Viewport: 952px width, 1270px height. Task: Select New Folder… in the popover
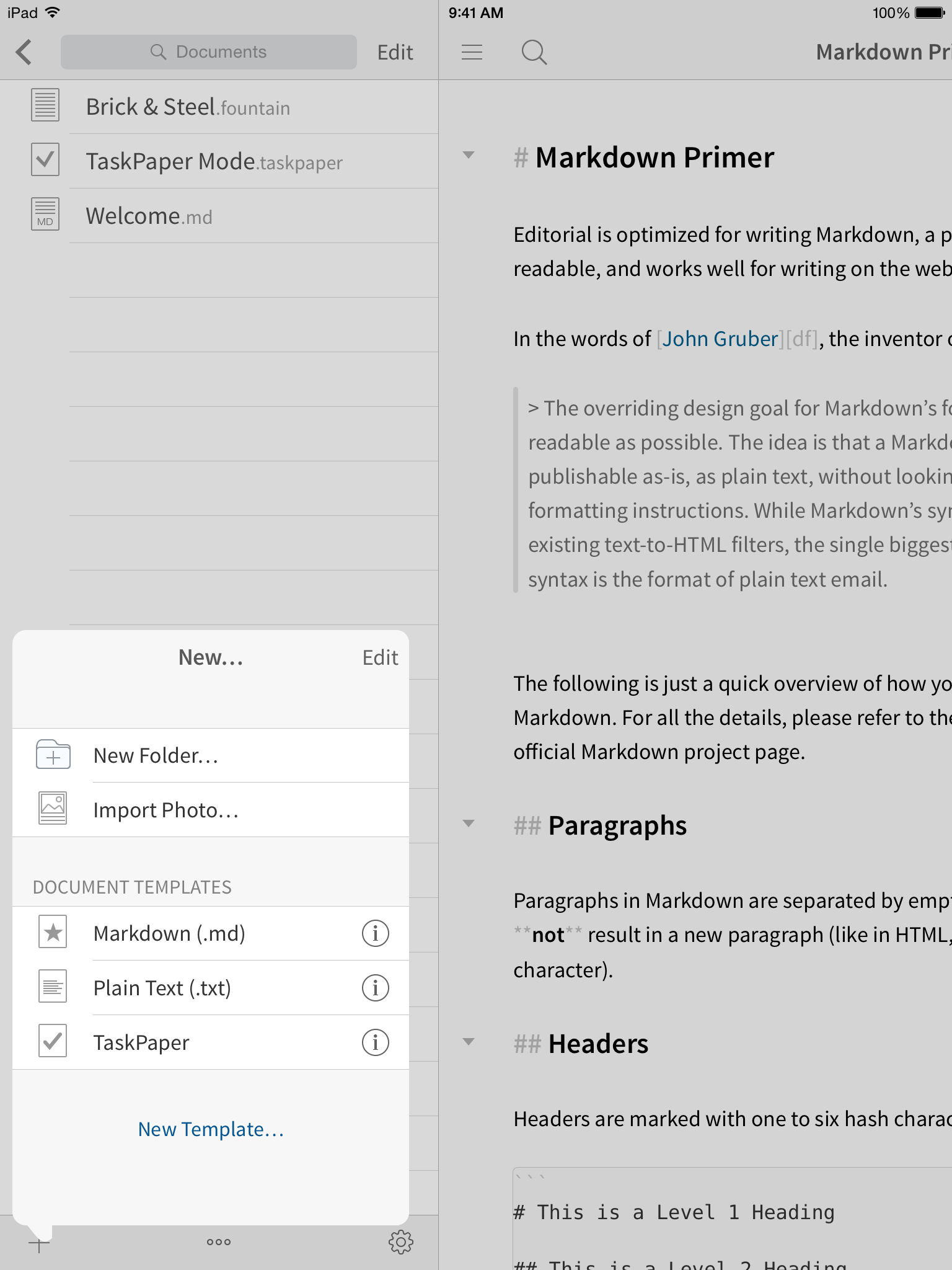tap(155, 755)
